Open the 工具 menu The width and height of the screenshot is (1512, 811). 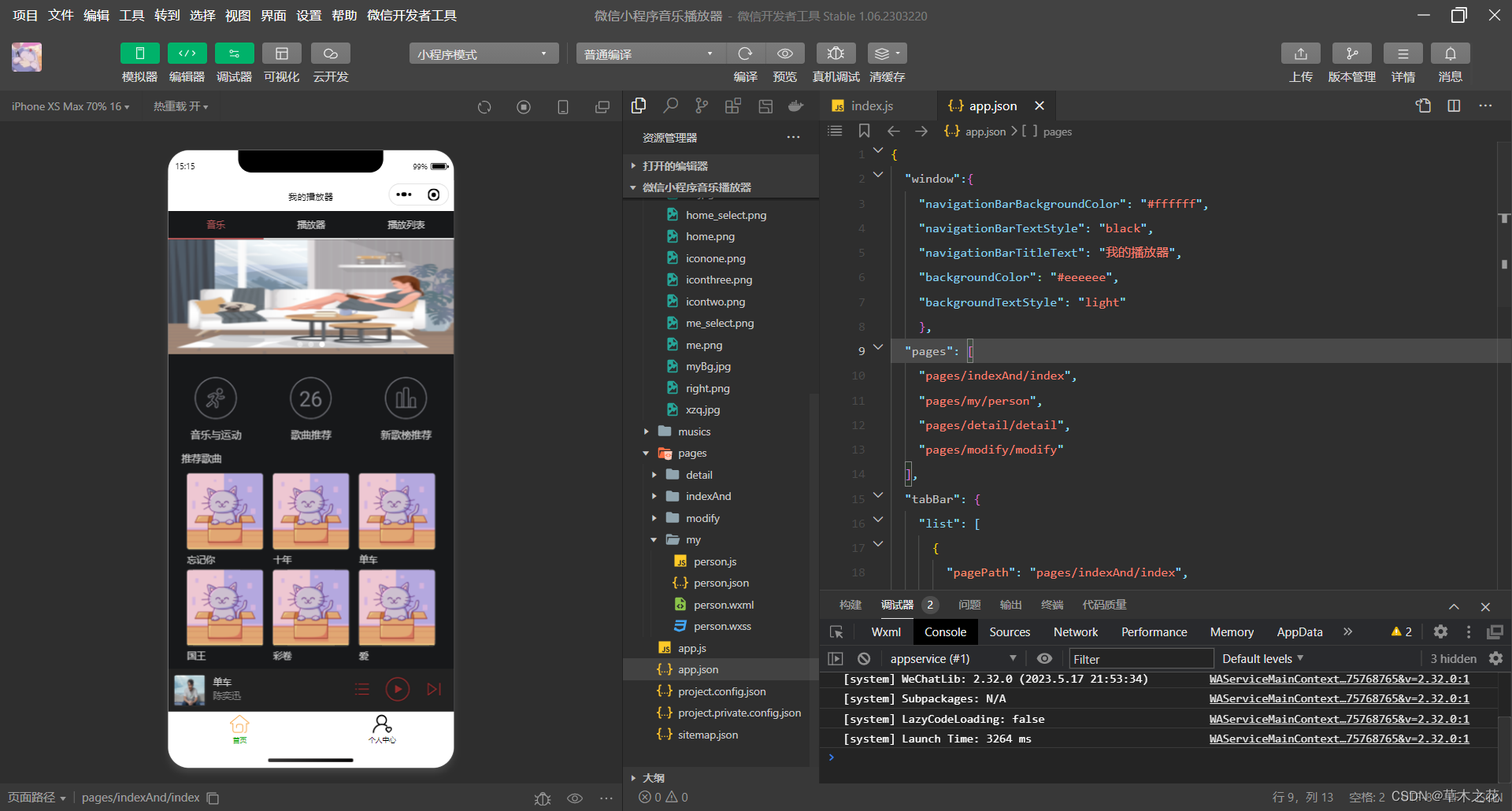(x=132, y=16)
